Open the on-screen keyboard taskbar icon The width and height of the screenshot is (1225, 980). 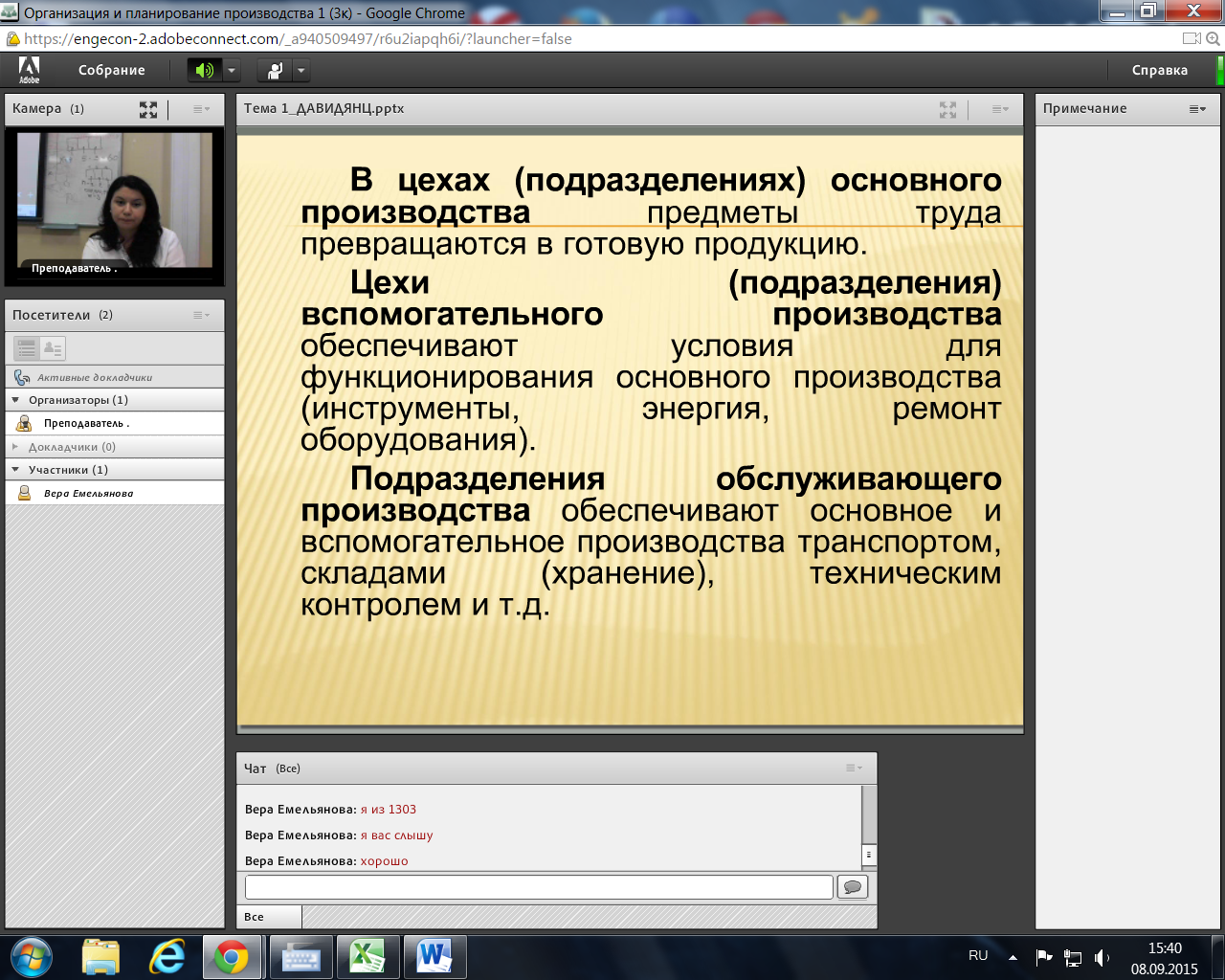click(301, 956)
